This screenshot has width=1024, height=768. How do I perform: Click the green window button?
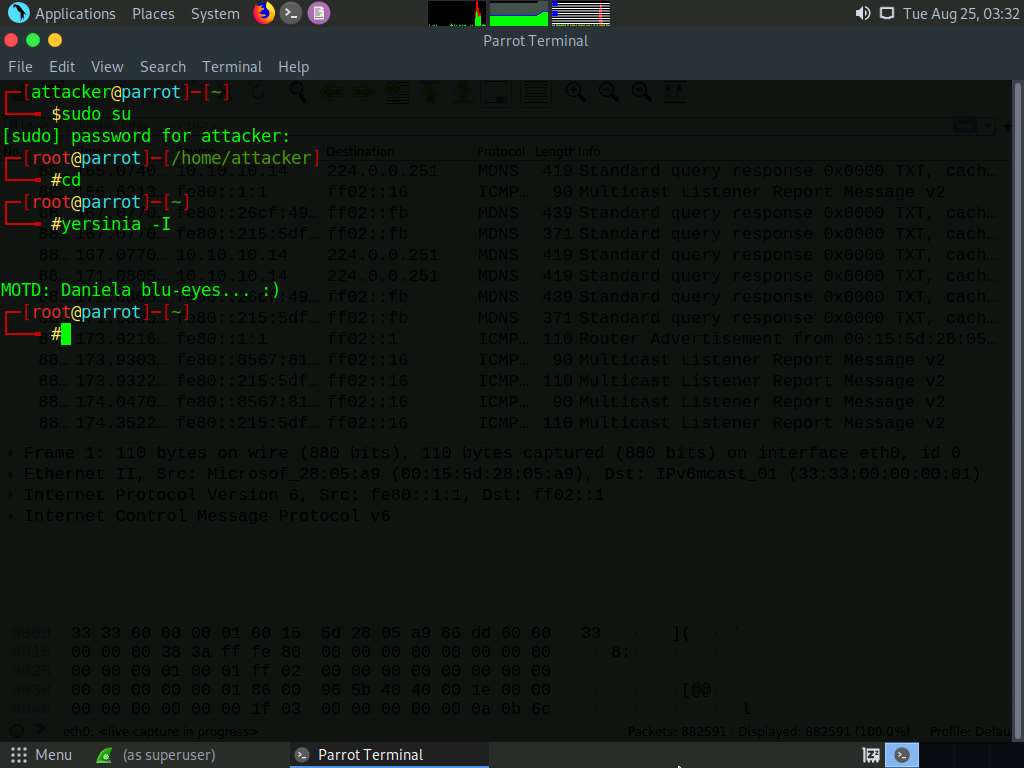point(33,40)
